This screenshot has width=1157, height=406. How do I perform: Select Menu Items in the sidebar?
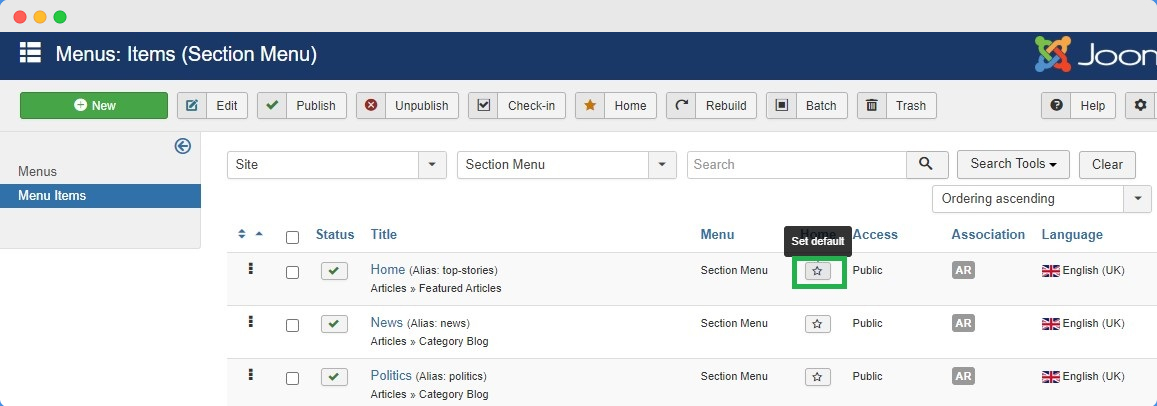tap(100, 196)
